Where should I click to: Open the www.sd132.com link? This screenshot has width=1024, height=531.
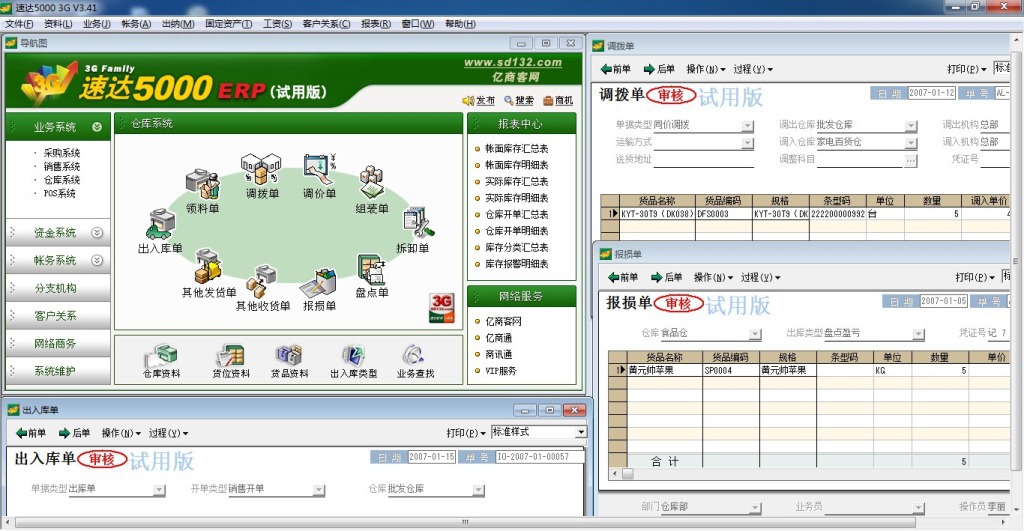(x=513, y=62)
